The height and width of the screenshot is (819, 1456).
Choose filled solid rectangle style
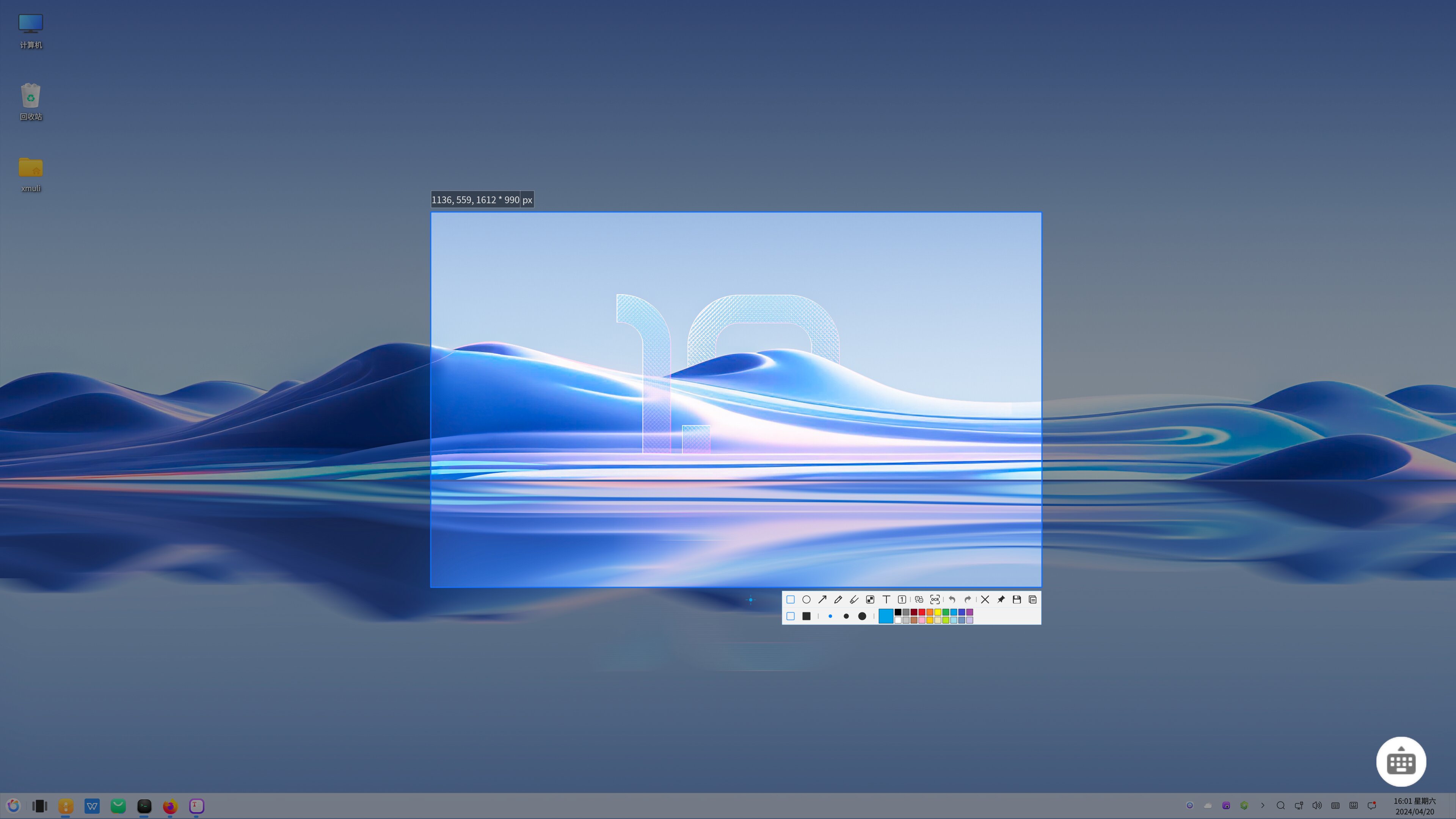coord(806,616)
